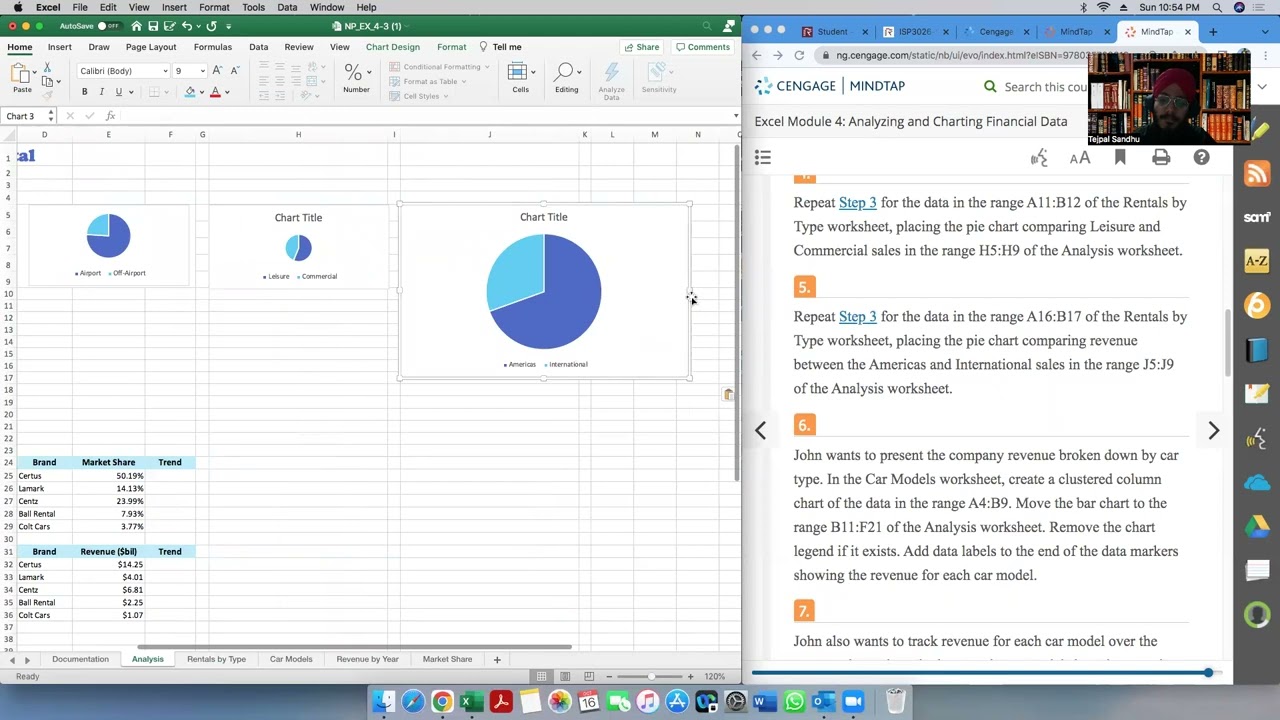Open the Chart Design ribbon tab
Image resolution: width=1280 pixels, height=720 pixels.
(392, 47)
